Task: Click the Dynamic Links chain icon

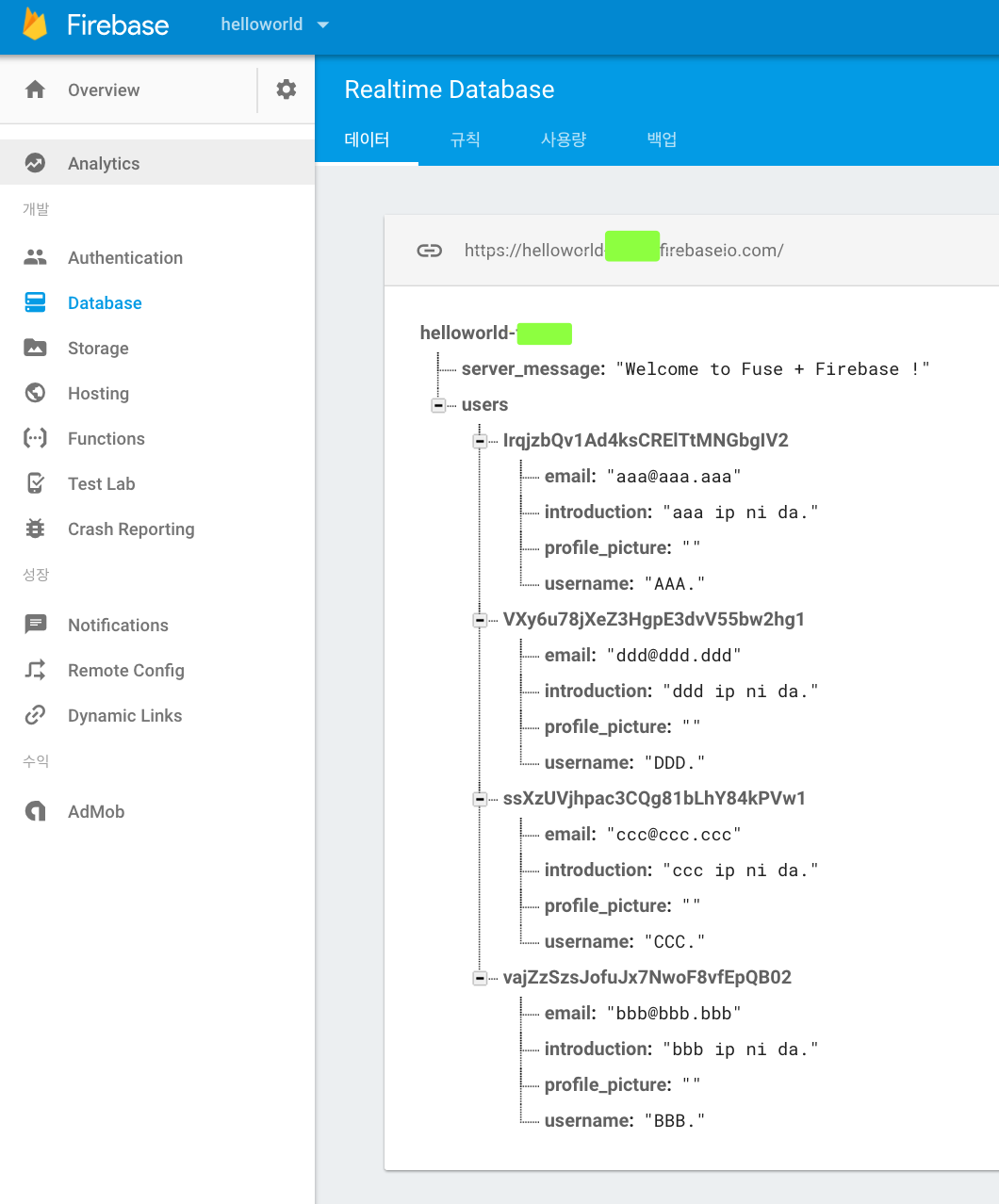Action: [x=35, y=715]
